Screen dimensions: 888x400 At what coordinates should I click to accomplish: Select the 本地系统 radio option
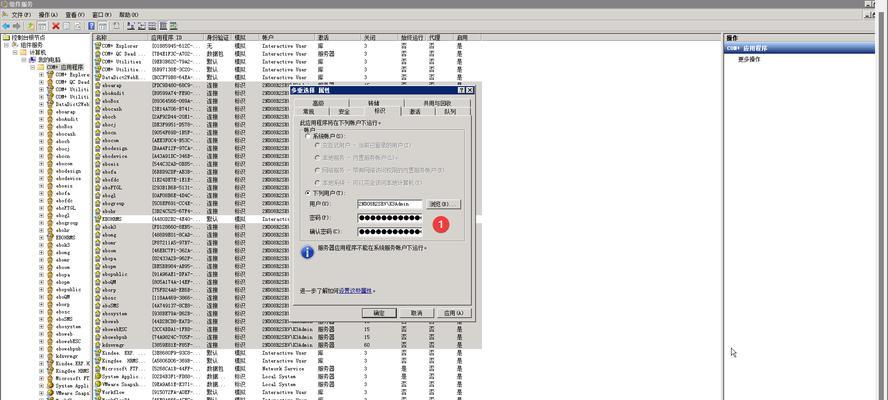click(318, 182)
